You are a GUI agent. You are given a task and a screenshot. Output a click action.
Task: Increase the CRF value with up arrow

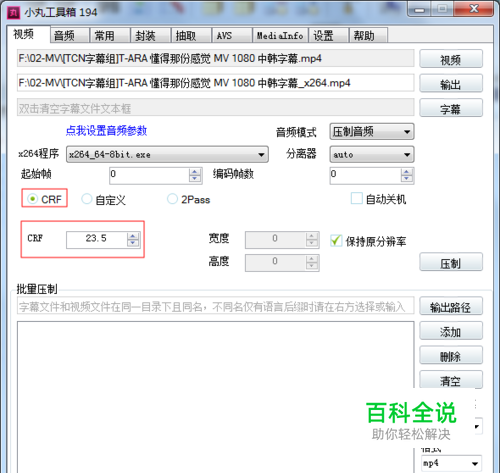pyautogui.click(x=133, y=236)
